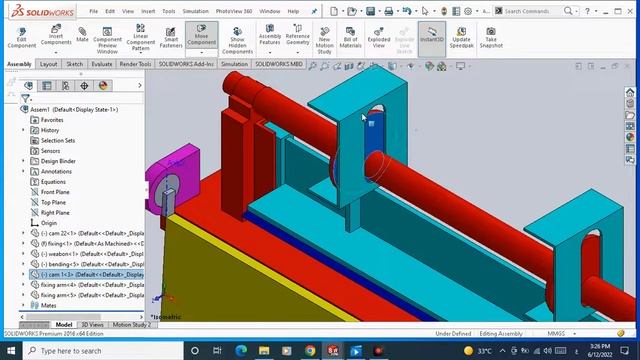This screenshot has width=640, height=360.
Task: Click the Print icon
Action: tap(389, 11)
